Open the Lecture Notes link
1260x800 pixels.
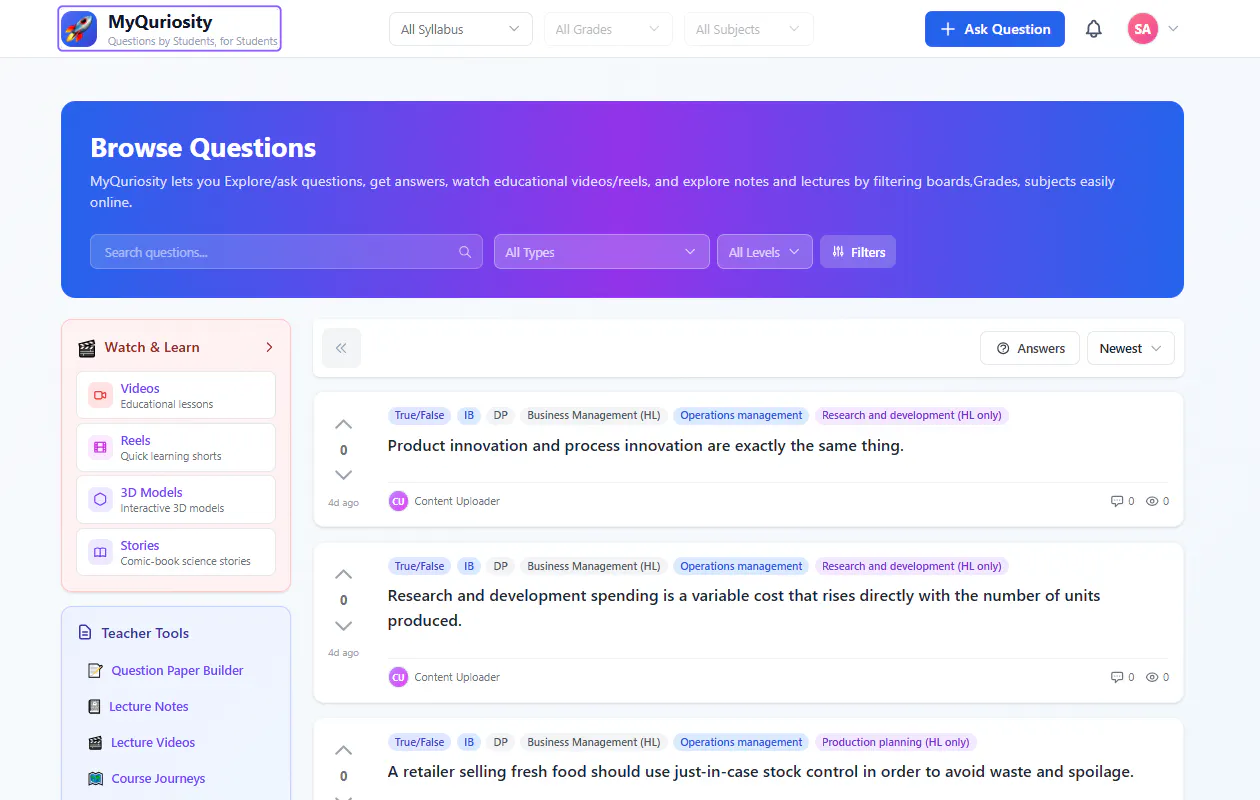pos(149,707)
